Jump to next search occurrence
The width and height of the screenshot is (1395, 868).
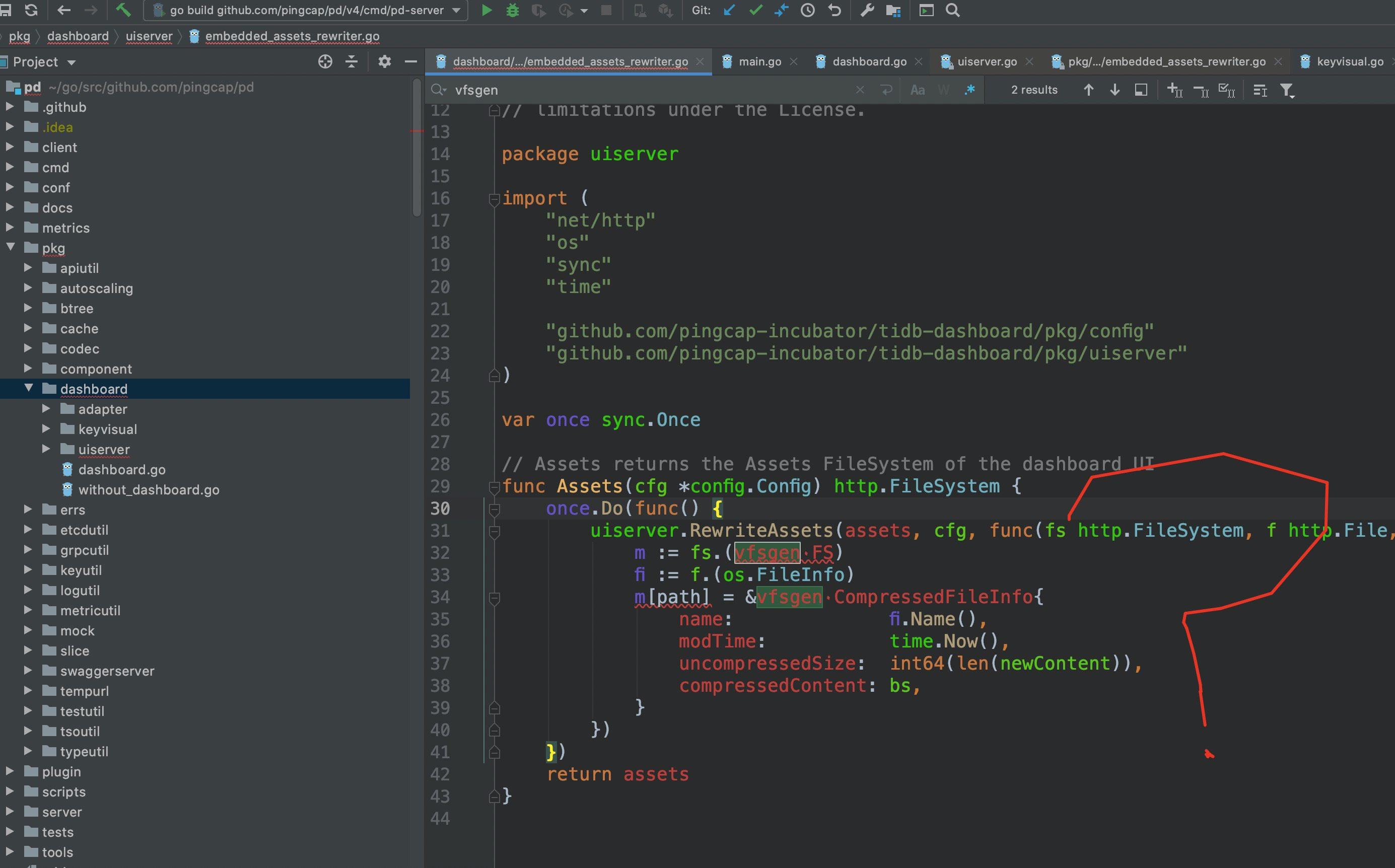1114,90
